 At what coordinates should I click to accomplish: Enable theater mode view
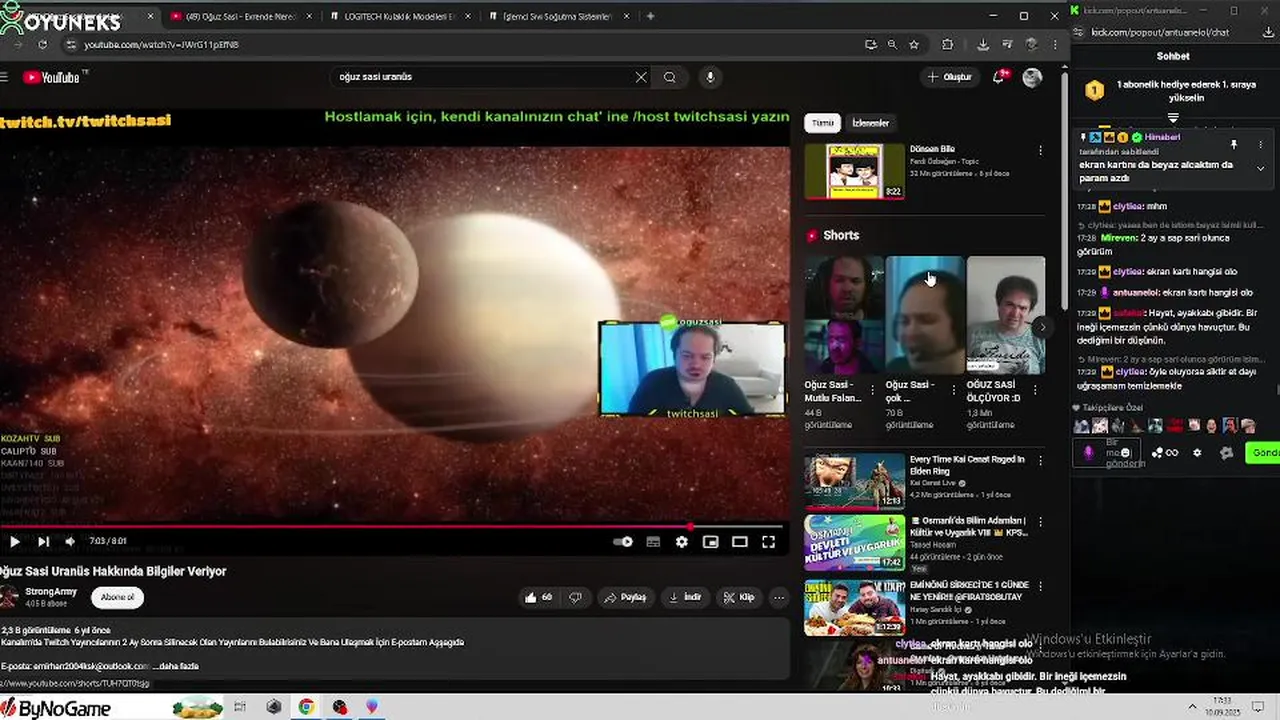(740, 542)
